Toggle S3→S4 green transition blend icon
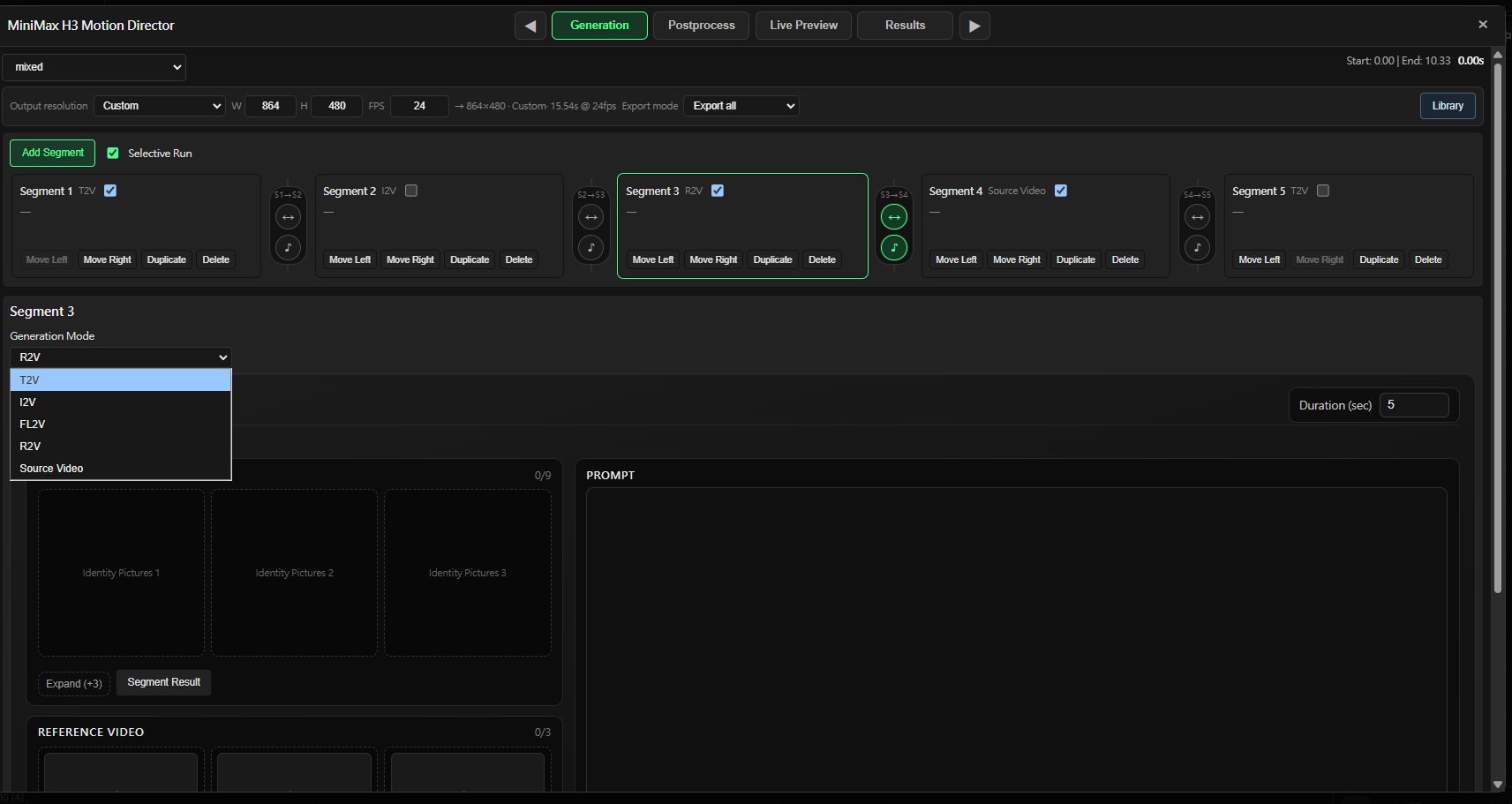Image resolution: width=1512 pixels, height=804 pixels. point(894,217)
